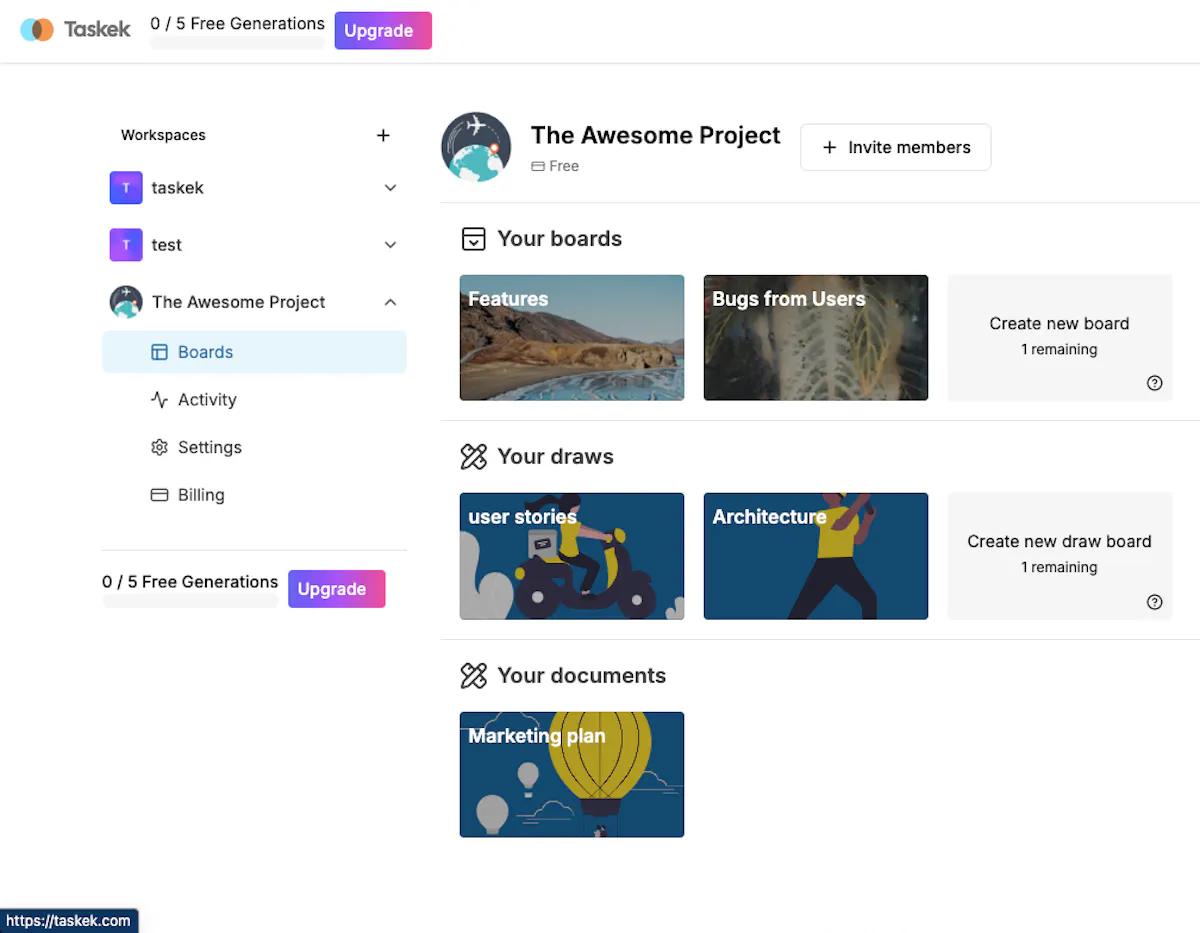The height and width of the screenshot is (933, 1200).
Task: Click the Taskek logo in the header
Action: coord(75,30)
